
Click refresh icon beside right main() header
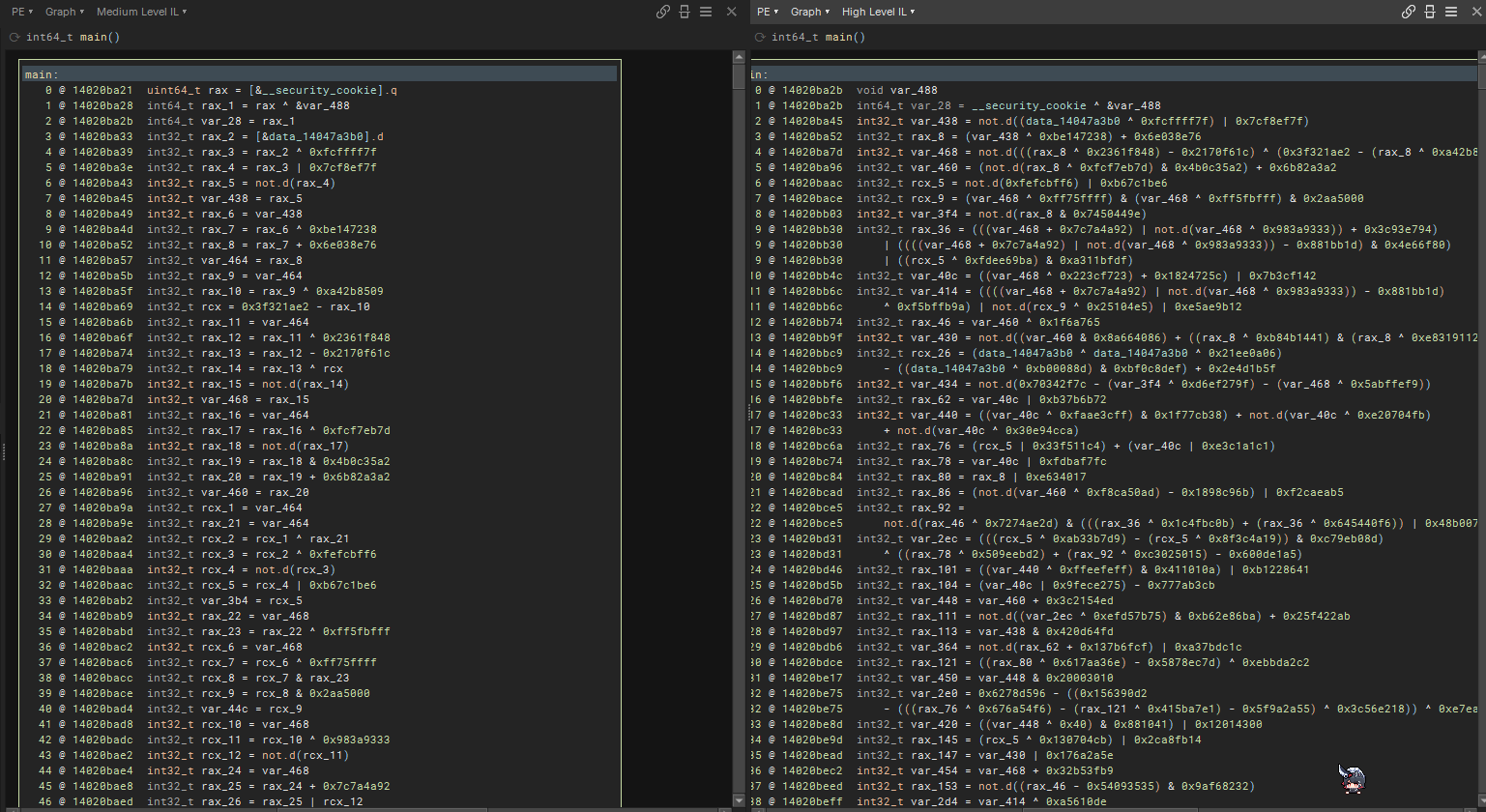click(760, 37)
